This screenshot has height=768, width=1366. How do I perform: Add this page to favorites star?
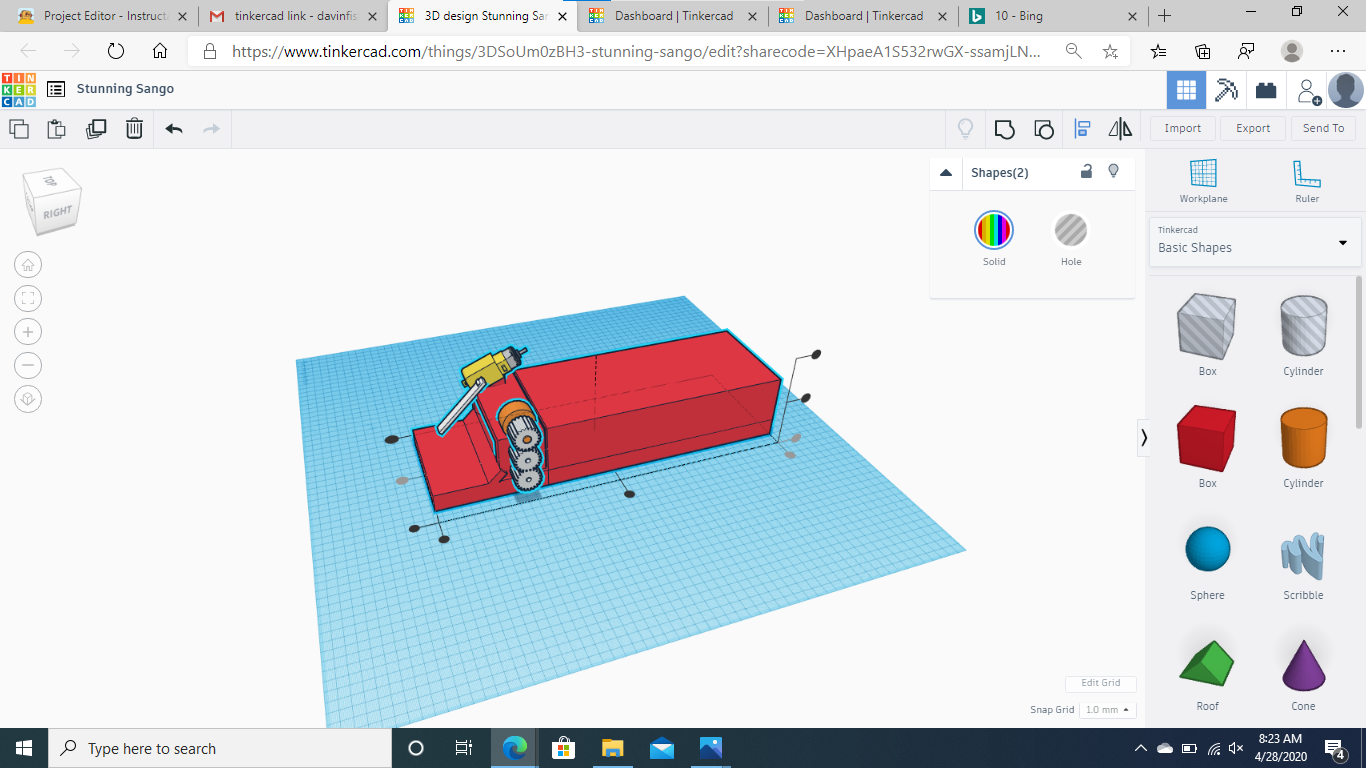click(x=1110, y=51)
